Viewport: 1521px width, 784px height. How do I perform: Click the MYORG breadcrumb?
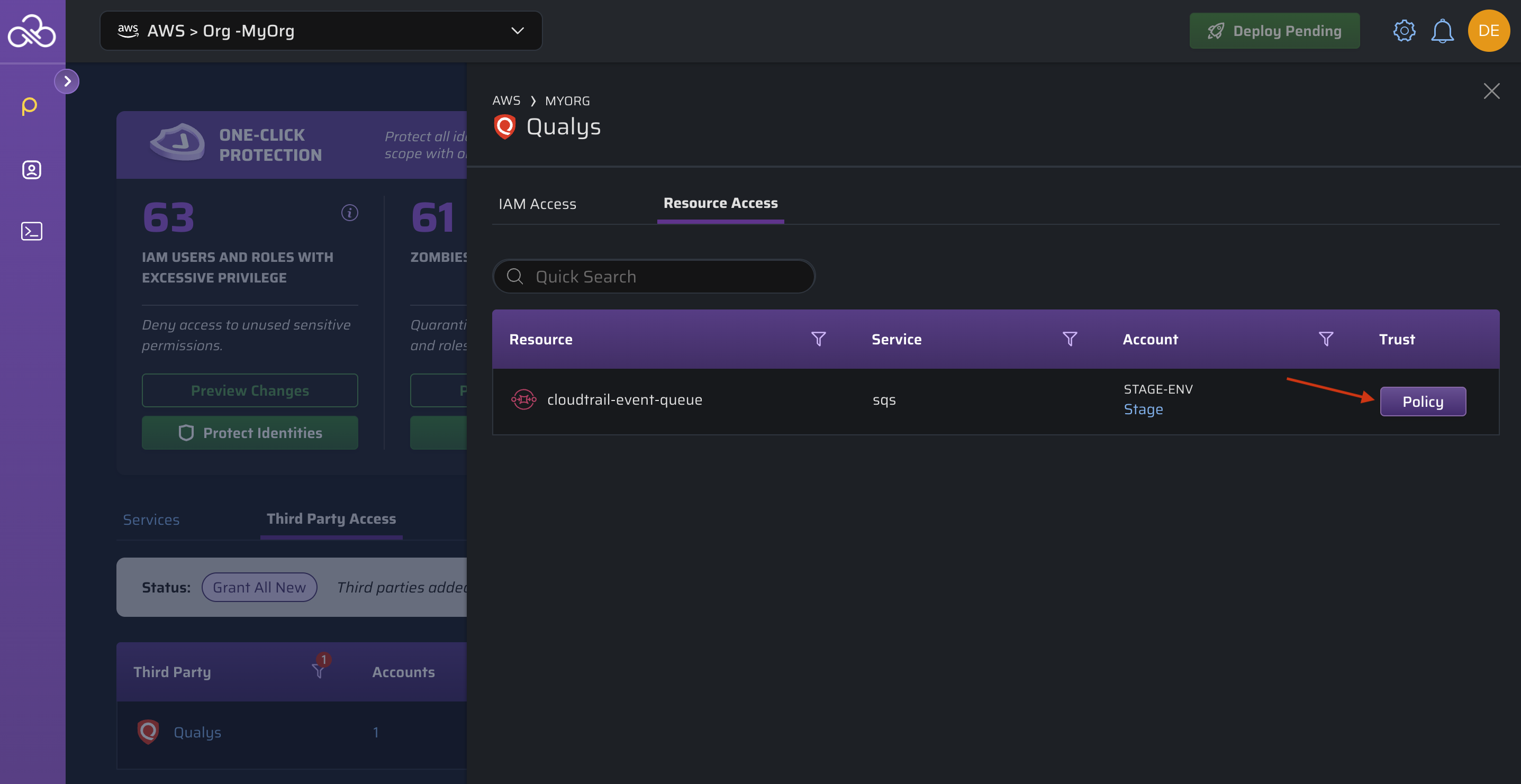click(567, 101)
